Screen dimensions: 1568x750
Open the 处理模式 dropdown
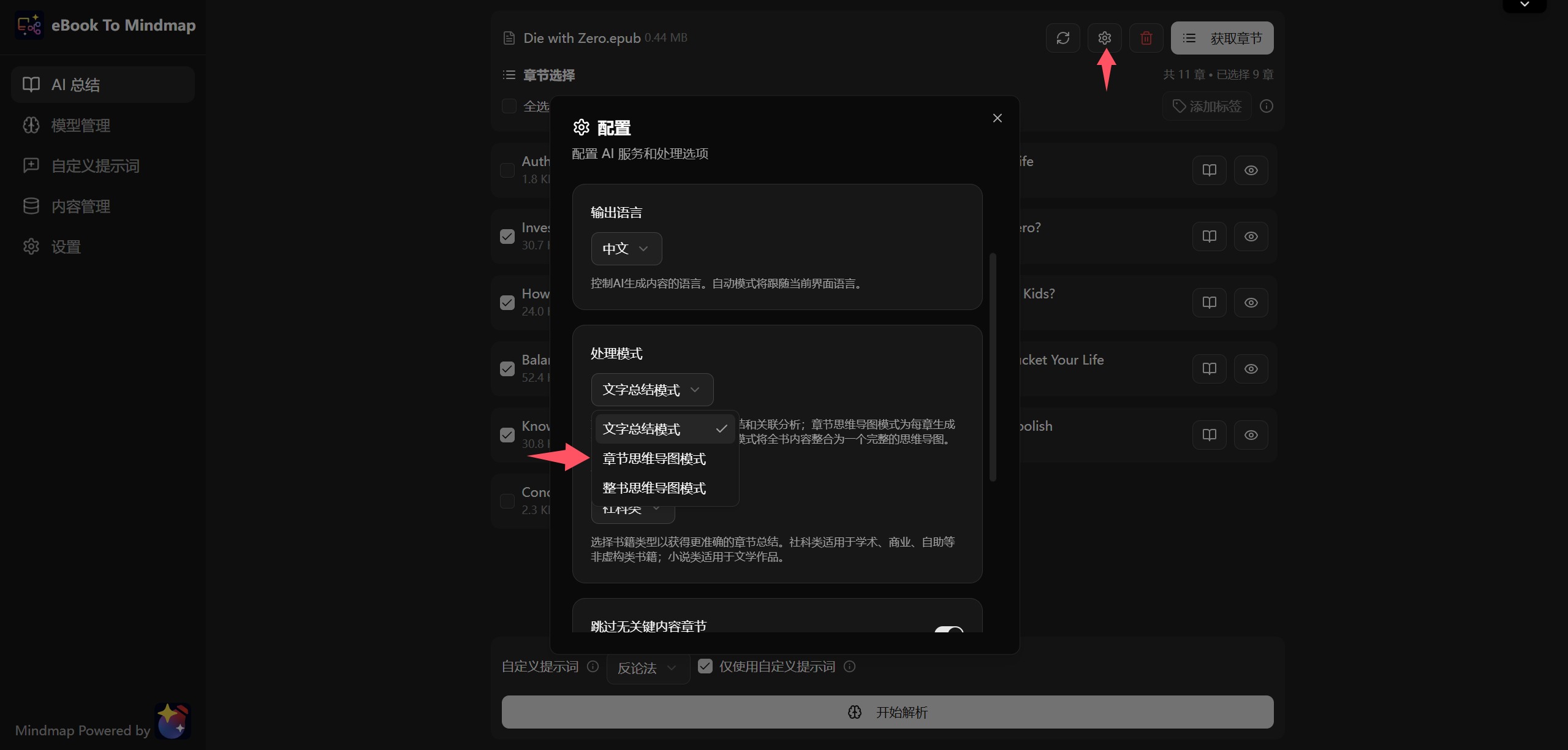pyautogui.click(x=651, y=389)
